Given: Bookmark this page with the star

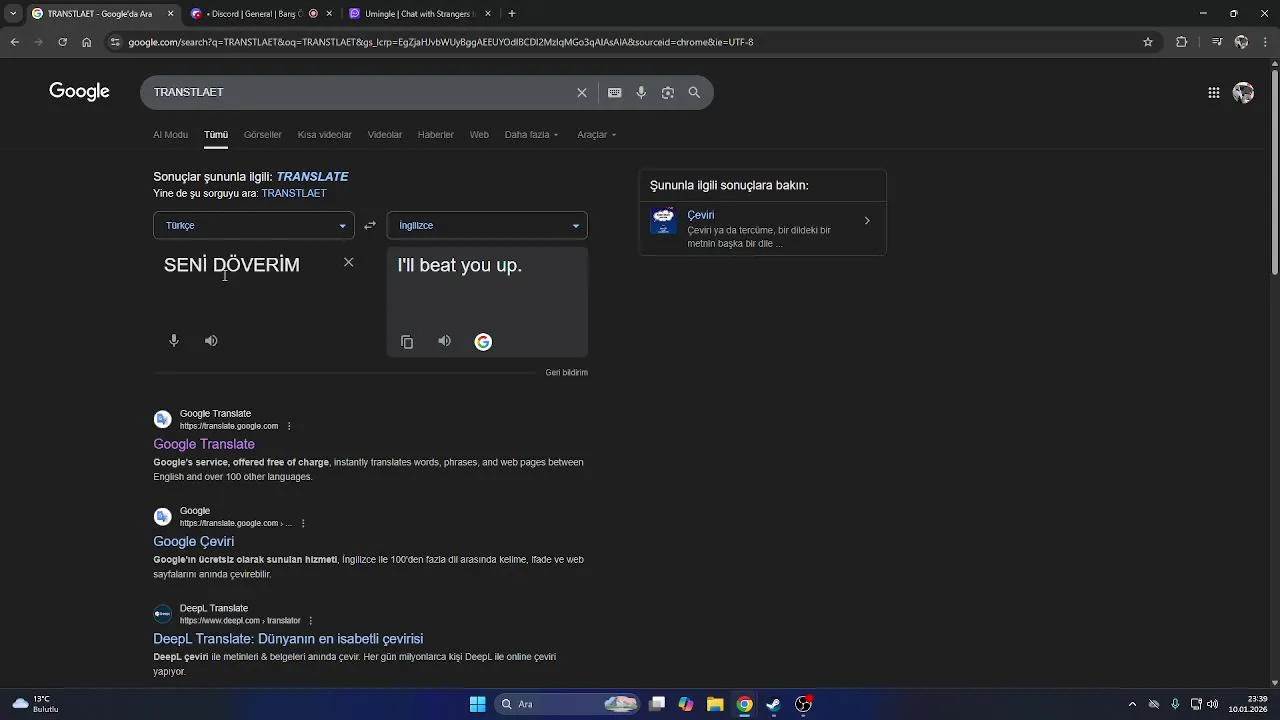Looking at the screenshot, I should 1148,42.
